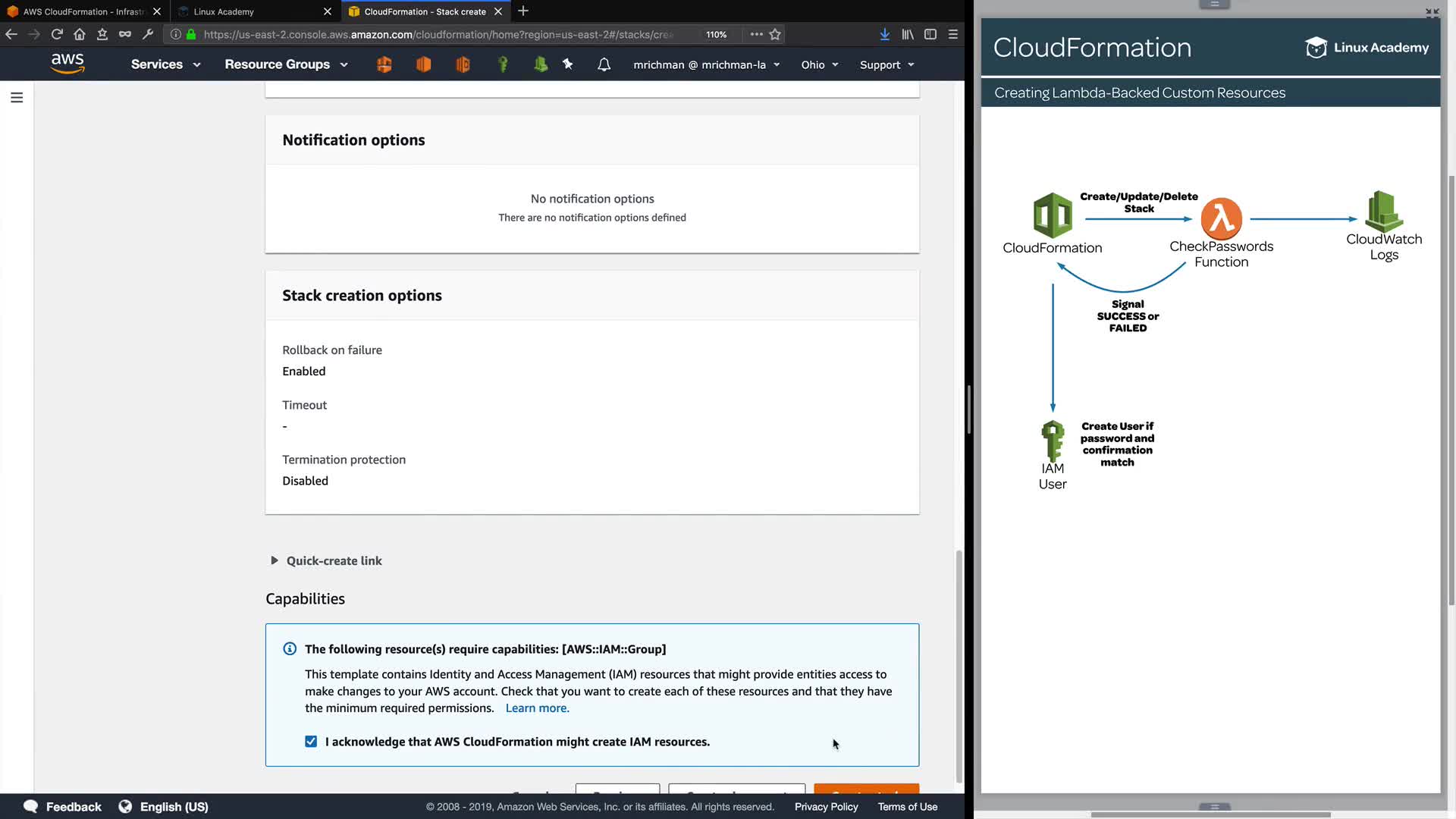1456x819 pixels.
Task: Open the Ohio region dropdown
Action: click(x=820, y=64)
